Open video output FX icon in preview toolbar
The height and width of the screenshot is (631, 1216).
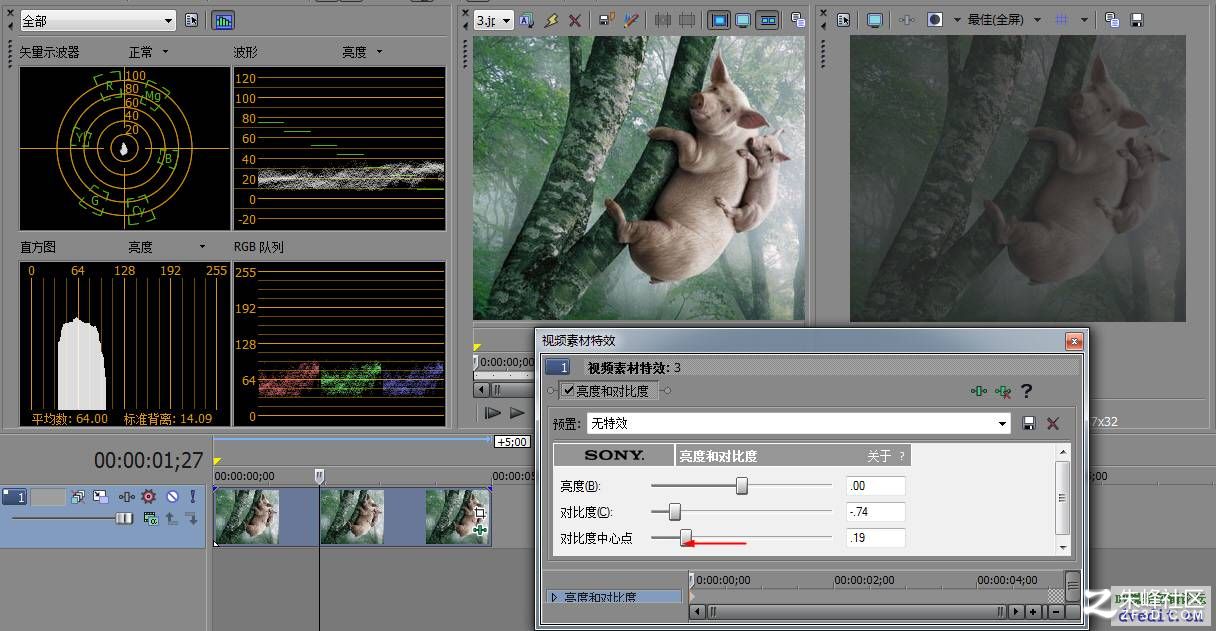click(x=906, y=20)
